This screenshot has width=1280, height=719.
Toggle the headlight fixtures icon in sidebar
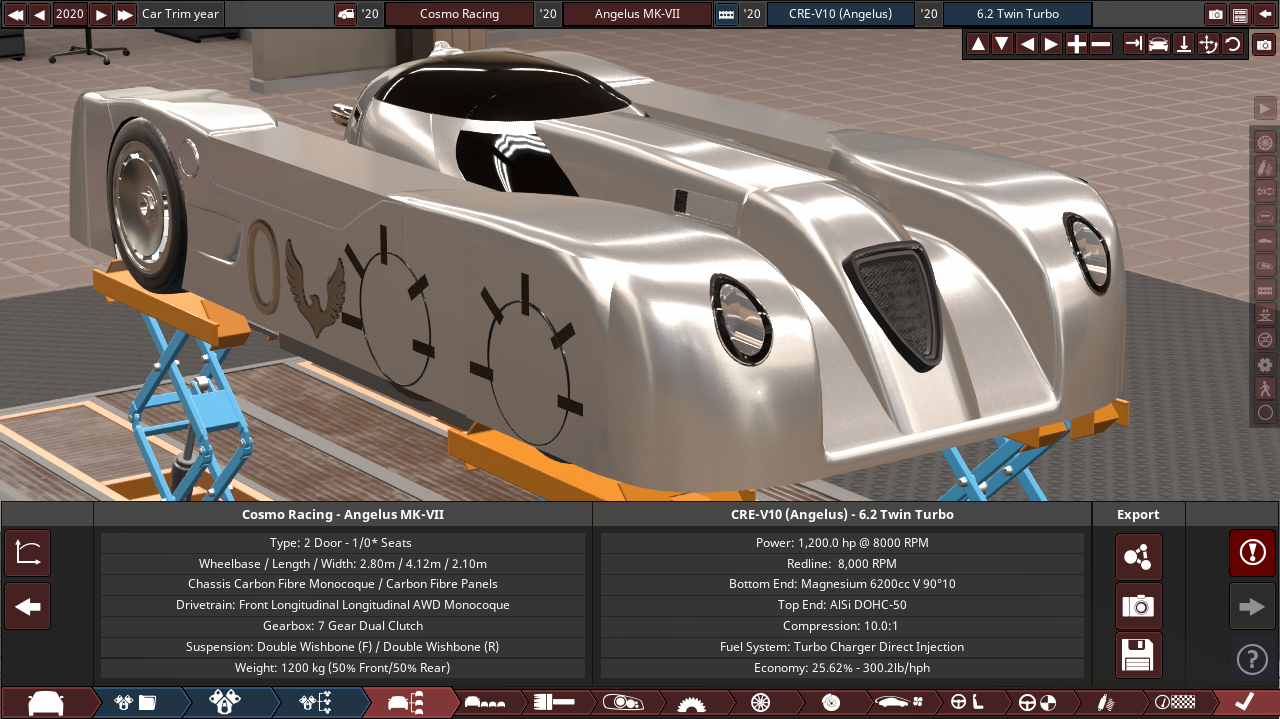(x=1265, y=265)
